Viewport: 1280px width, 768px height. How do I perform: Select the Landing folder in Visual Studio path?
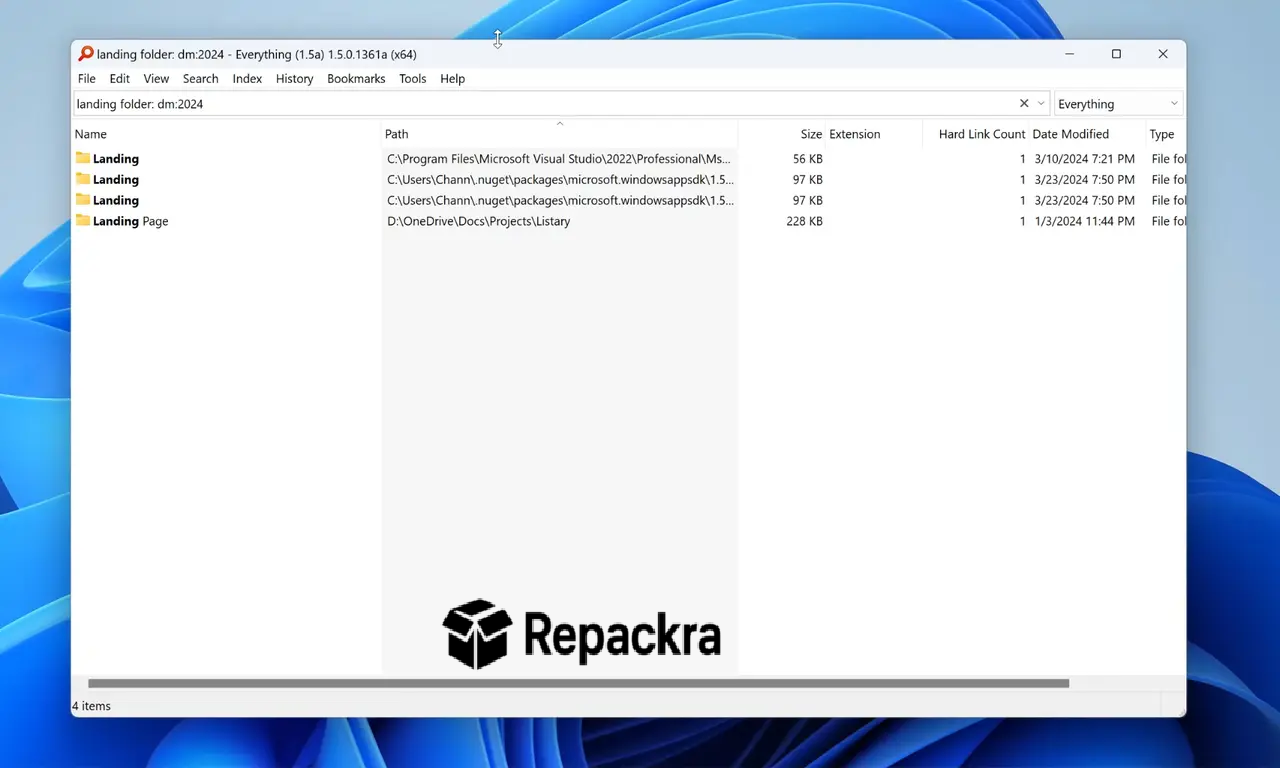pos(116,159)
